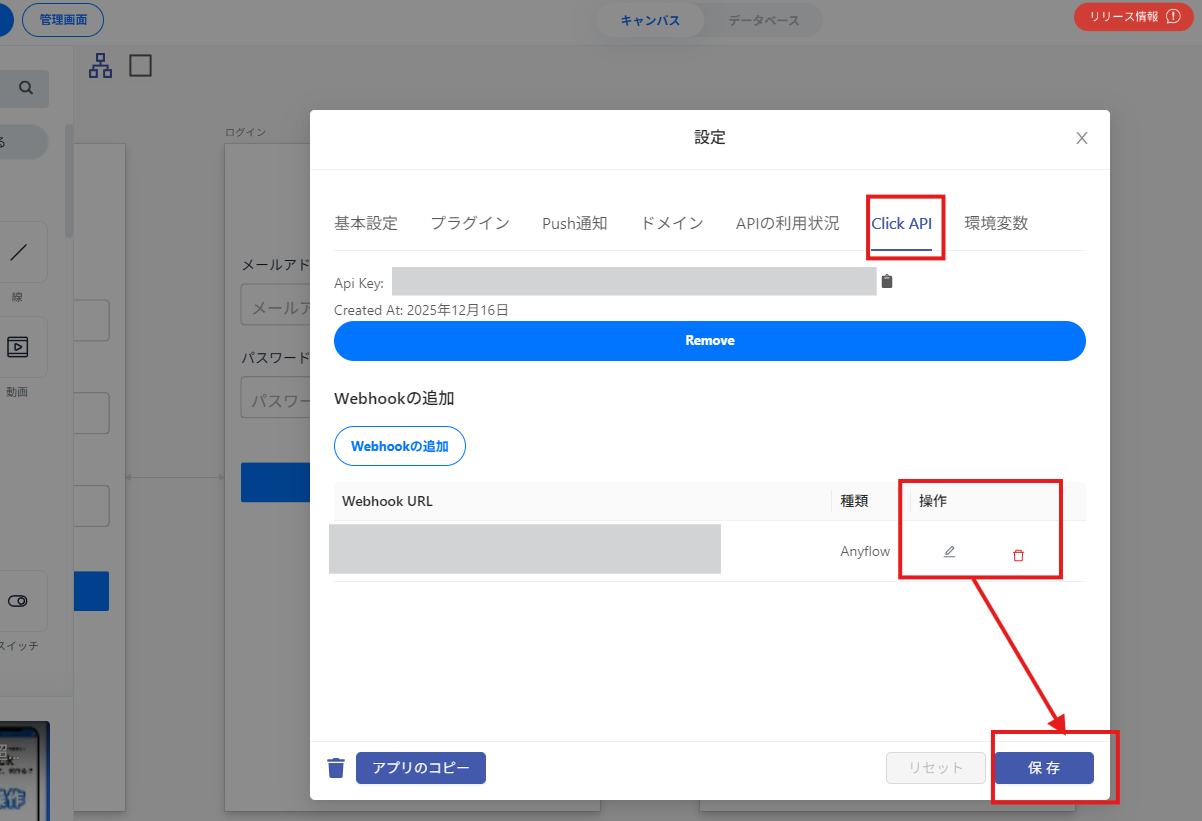Open the 環境変数 tab
This screenshot has height=821, width=1202.
996,223
